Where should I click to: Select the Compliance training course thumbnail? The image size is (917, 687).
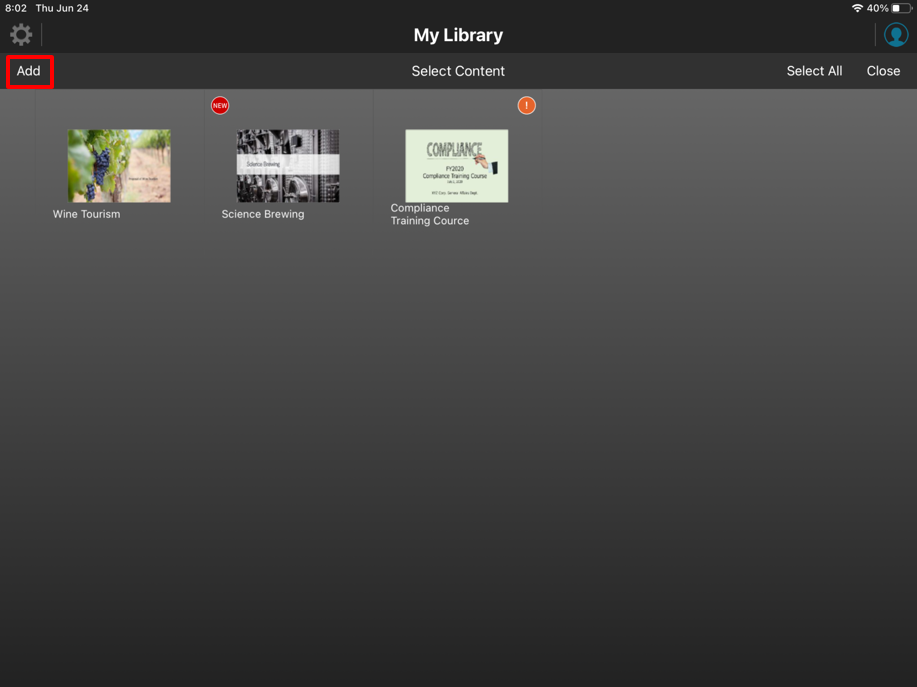pyautogui.click(x=456, y=165)
